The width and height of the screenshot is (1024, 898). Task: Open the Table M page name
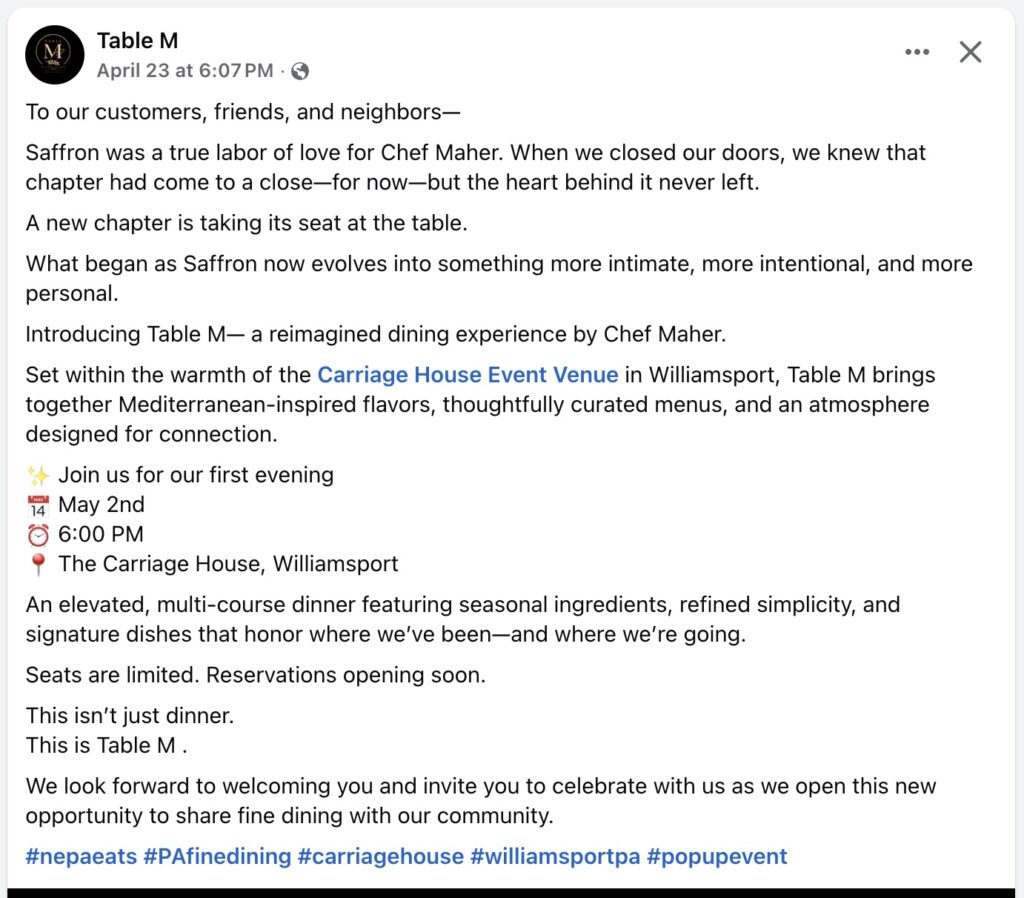pos(137,41)
